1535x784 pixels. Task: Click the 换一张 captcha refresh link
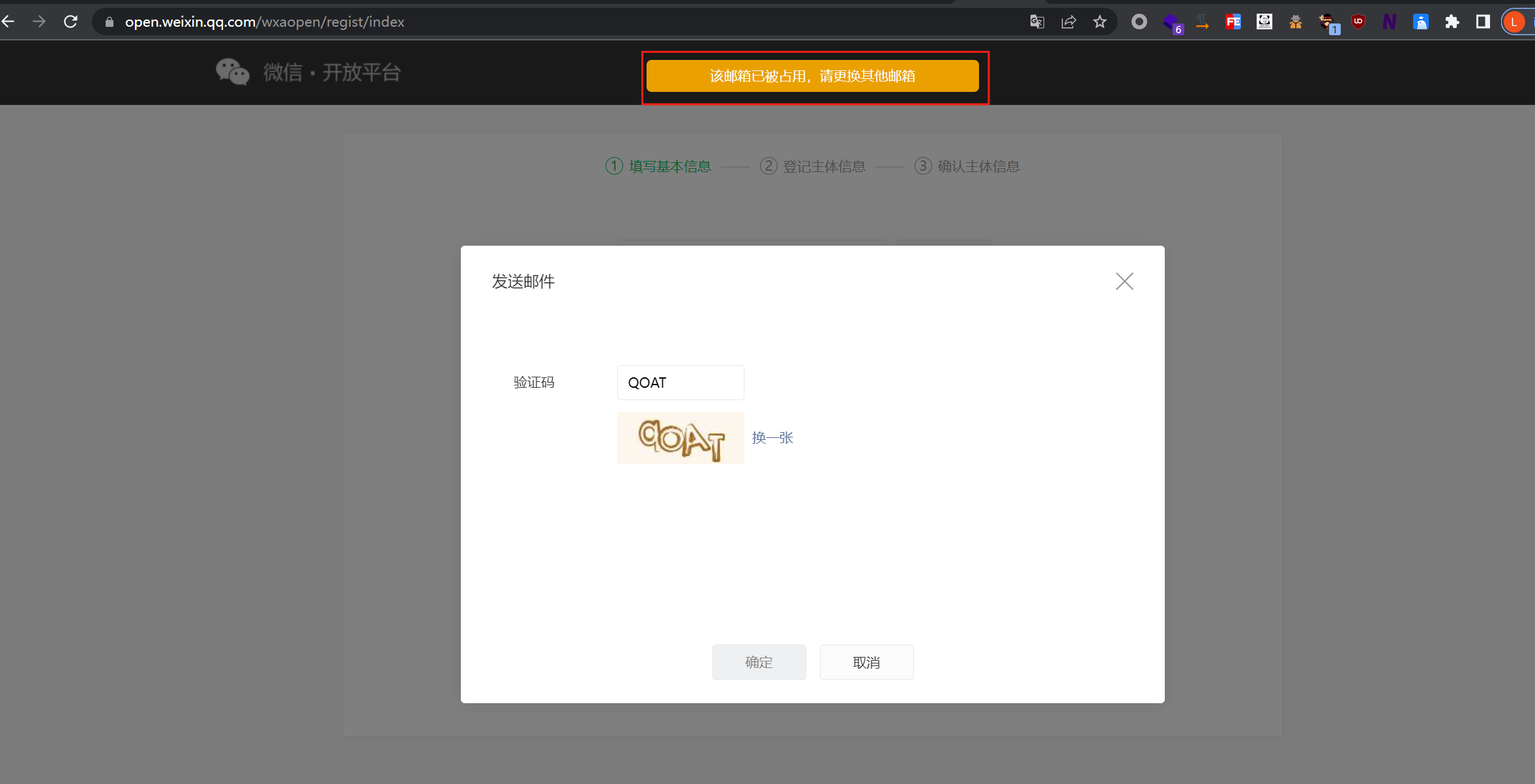pyautogui.click(x=772, y=438)
